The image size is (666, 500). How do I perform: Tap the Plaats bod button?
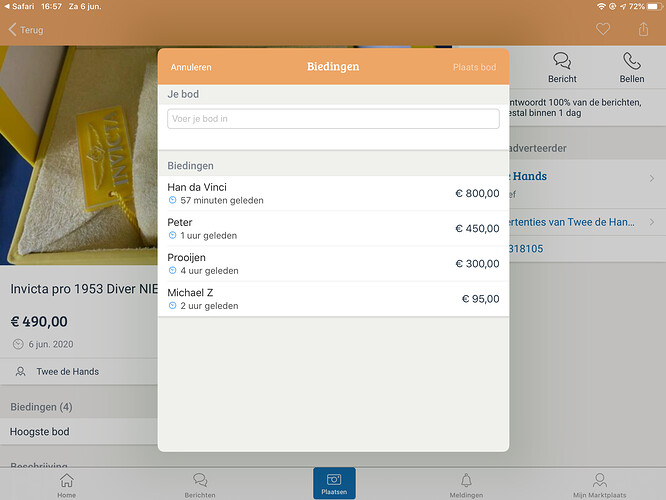[474, 67]
